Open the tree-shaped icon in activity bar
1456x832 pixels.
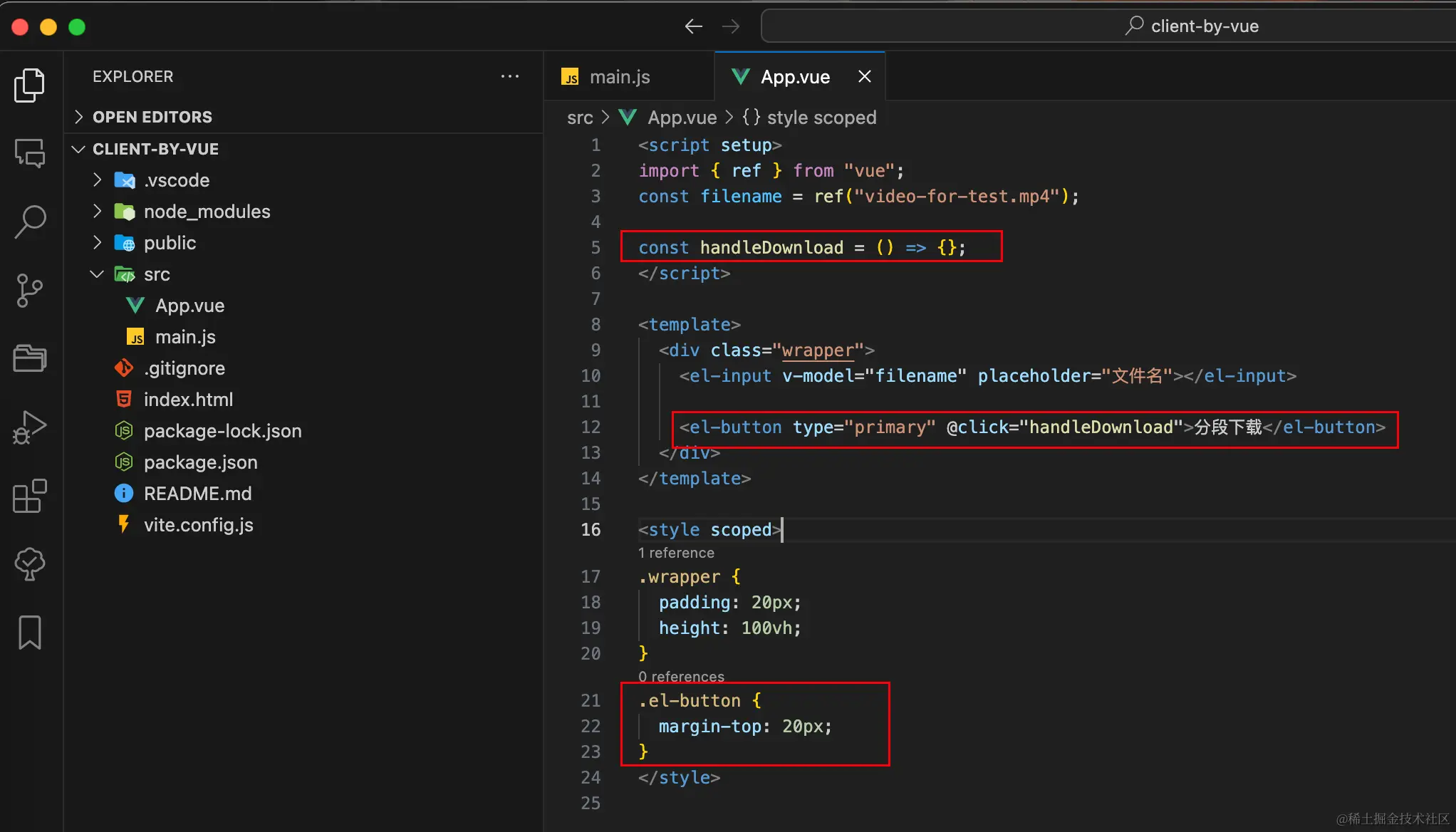tap(30, 564)
